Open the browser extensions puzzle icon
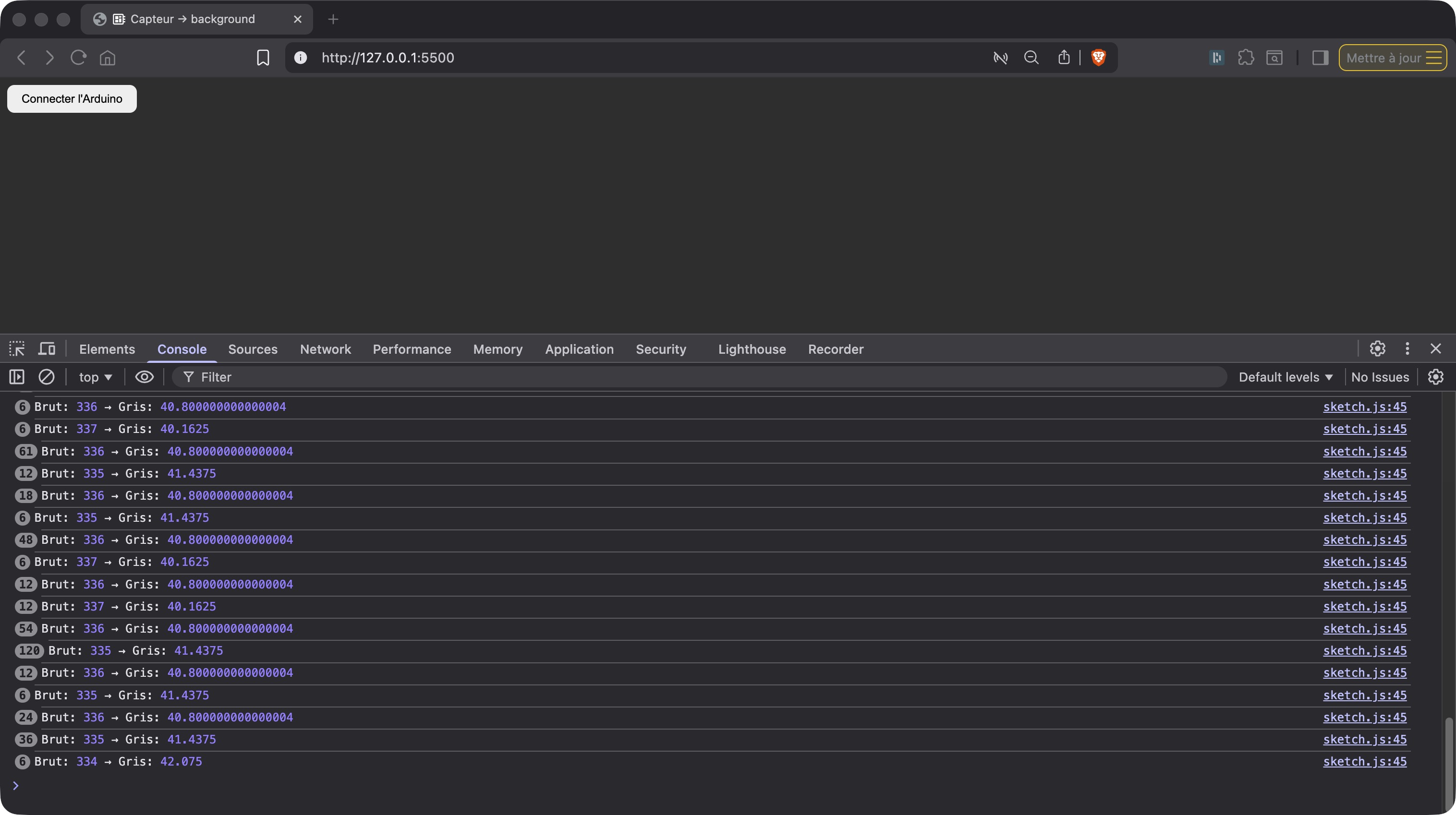 (1246, 58)
